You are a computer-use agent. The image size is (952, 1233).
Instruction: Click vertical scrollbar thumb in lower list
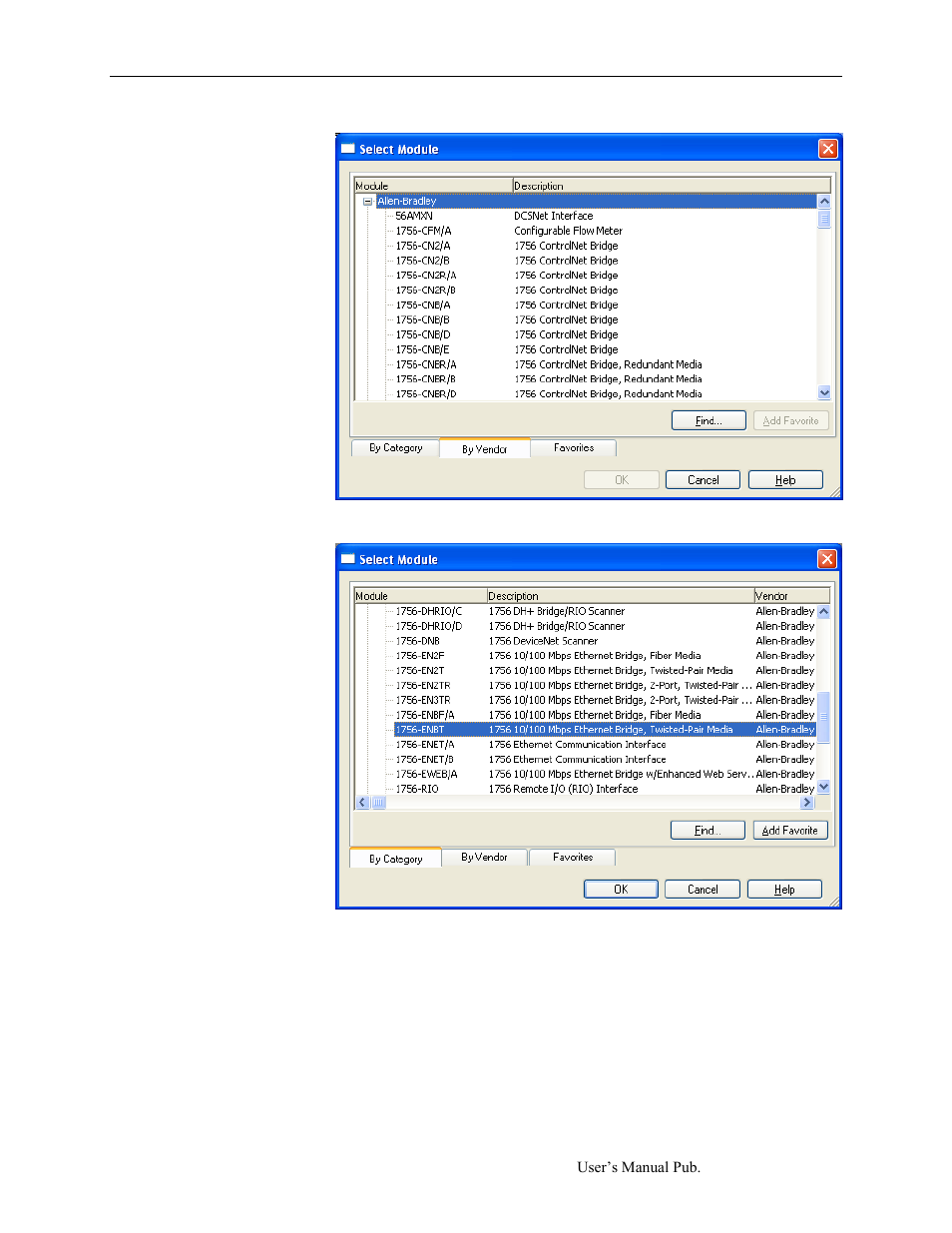click(823, 716)
